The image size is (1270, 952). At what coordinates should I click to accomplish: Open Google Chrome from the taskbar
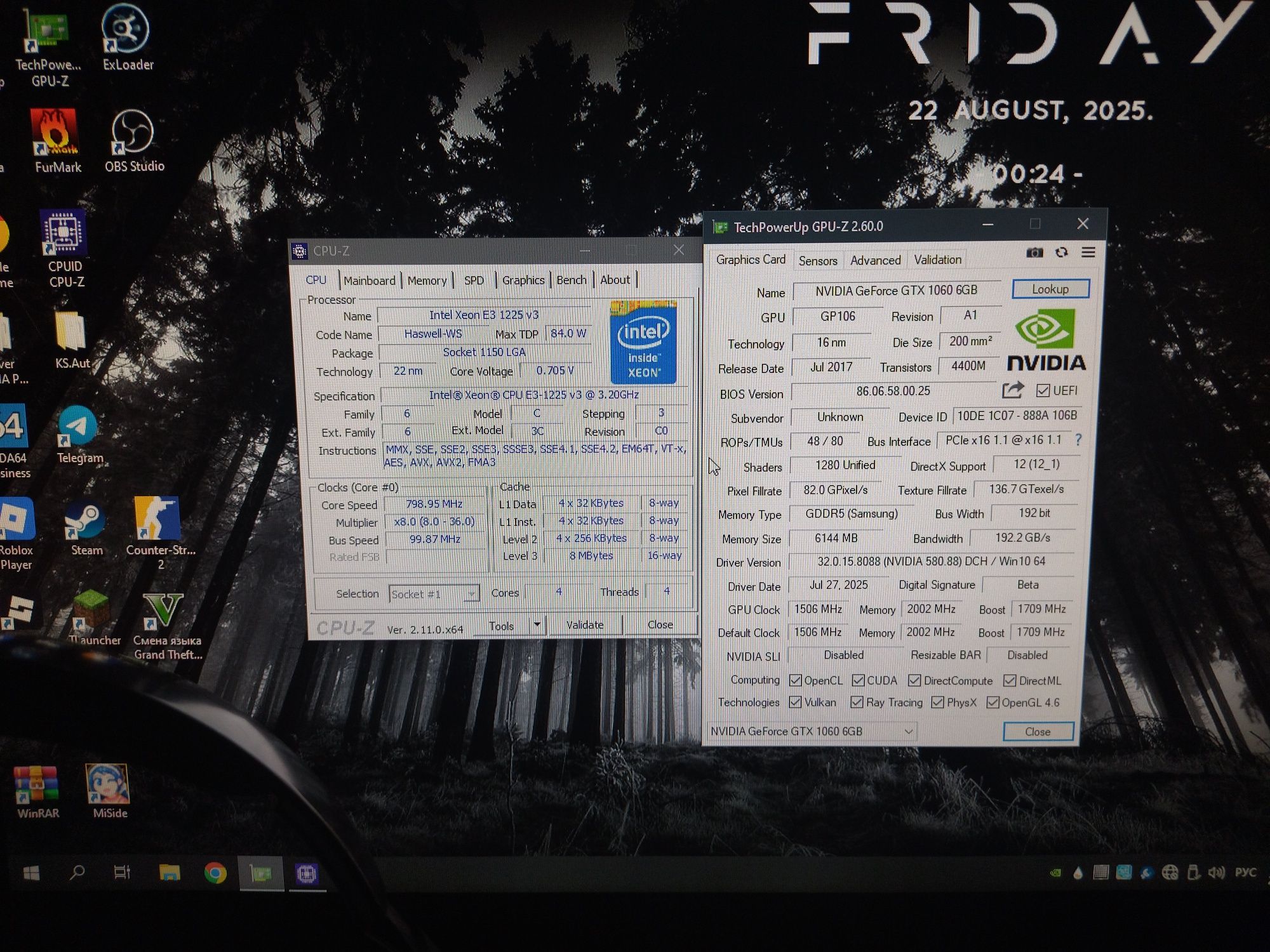pyautogui.click(x=215, y=873)
